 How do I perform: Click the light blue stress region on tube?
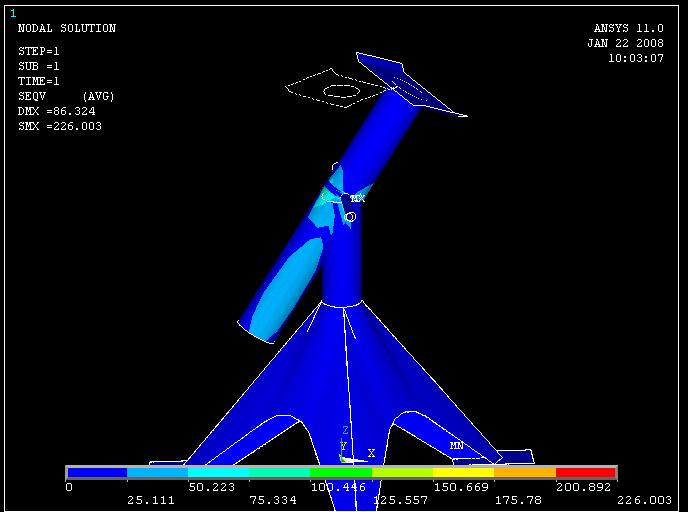(x=287, y=290)
